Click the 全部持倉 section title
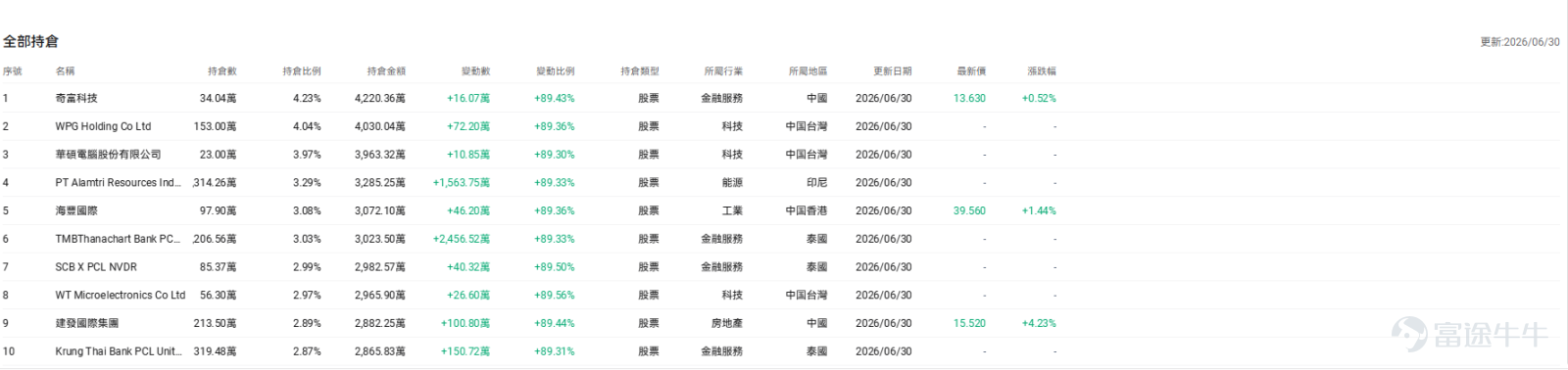Image resolution: width=1568 pixels, height=370 pixels. pyautogui.click(x=30, y=41)
